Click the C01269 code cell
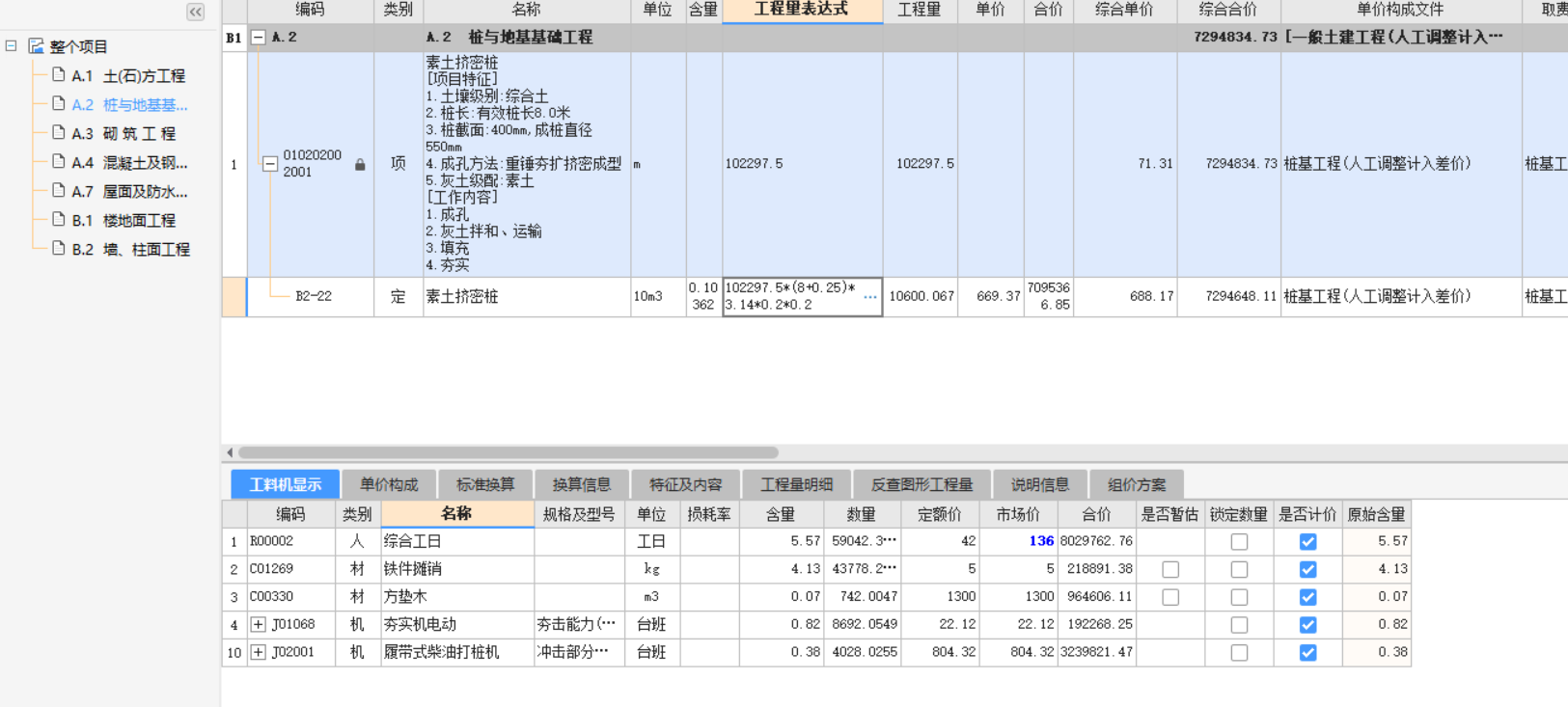The width and height of the screenshot is (1568, 707). point(290,569)
